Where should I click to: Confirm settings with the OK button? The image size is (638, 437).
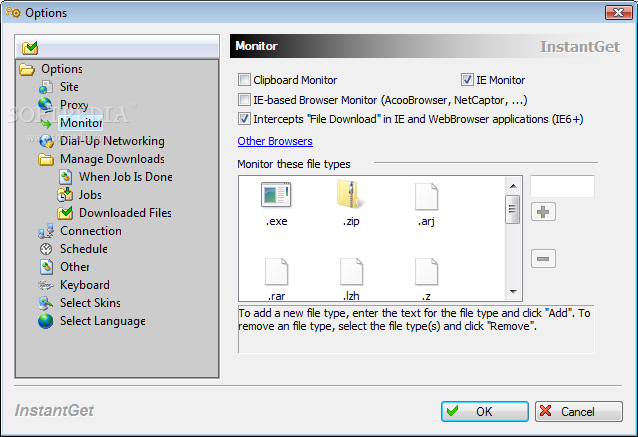(x=485, y=411)
